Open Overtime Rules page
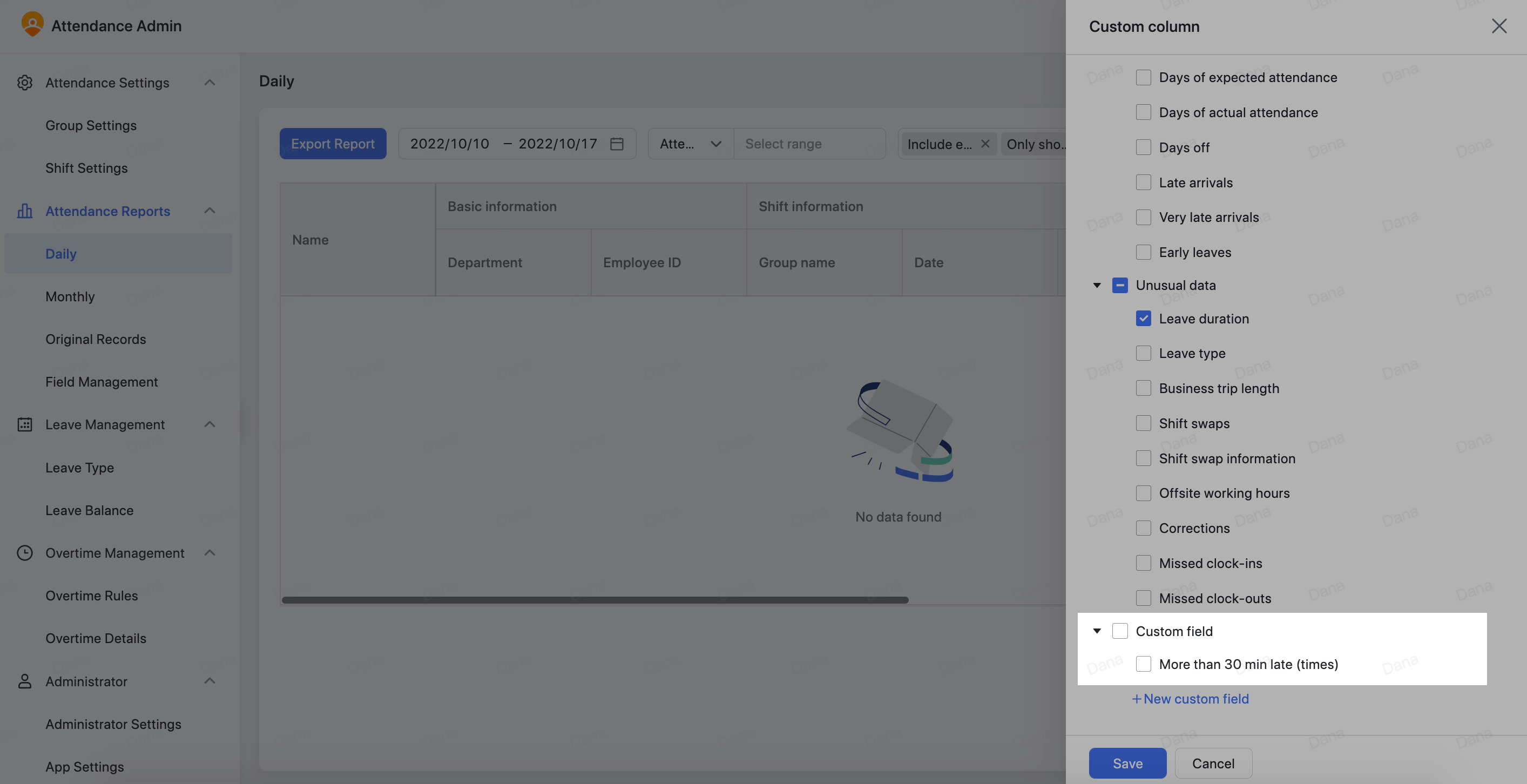This screenshot has height=784, width=1527. click(92, 596)
